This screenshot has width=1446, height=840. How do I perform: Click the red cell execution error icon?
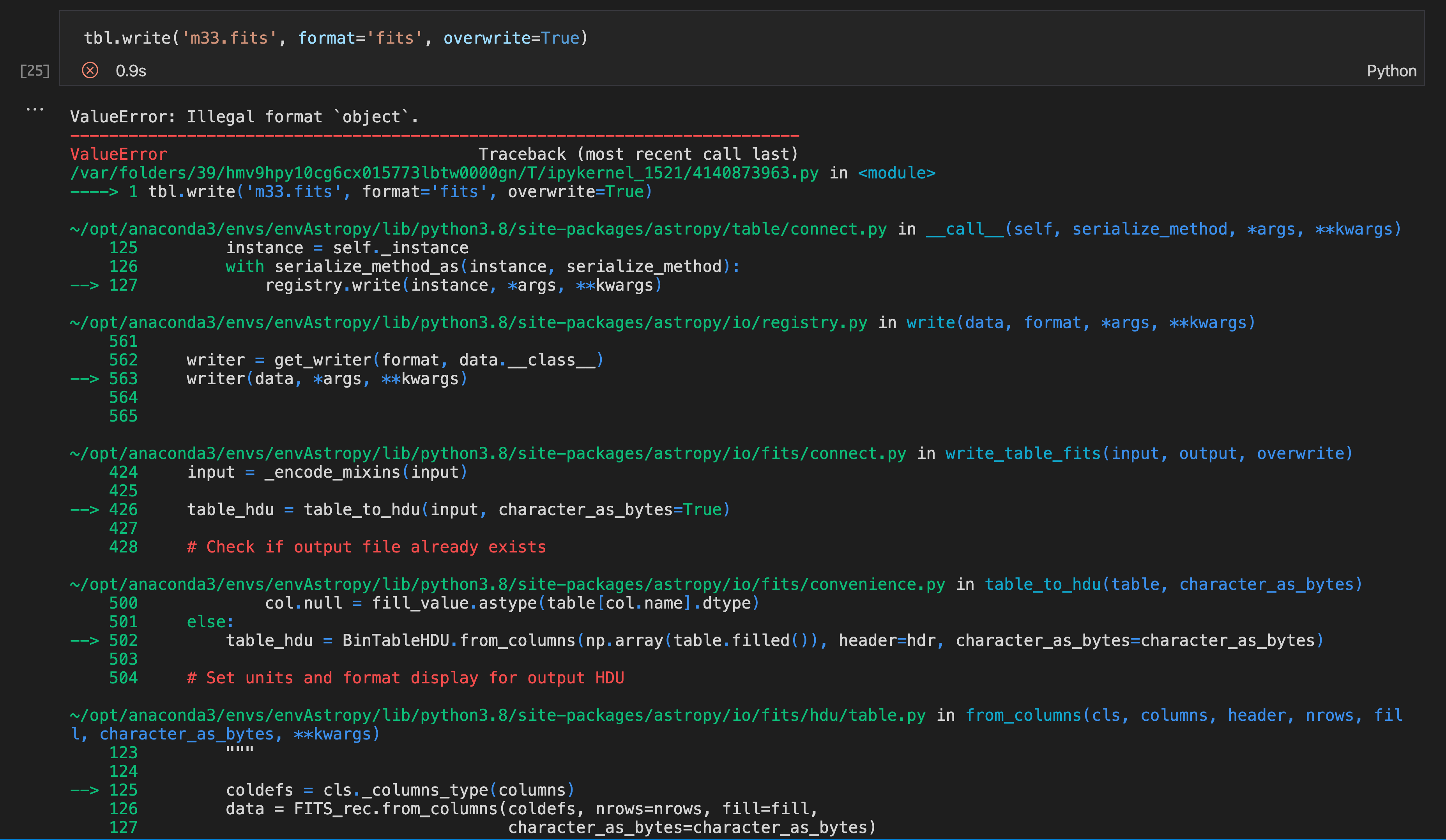pos(90,71)
